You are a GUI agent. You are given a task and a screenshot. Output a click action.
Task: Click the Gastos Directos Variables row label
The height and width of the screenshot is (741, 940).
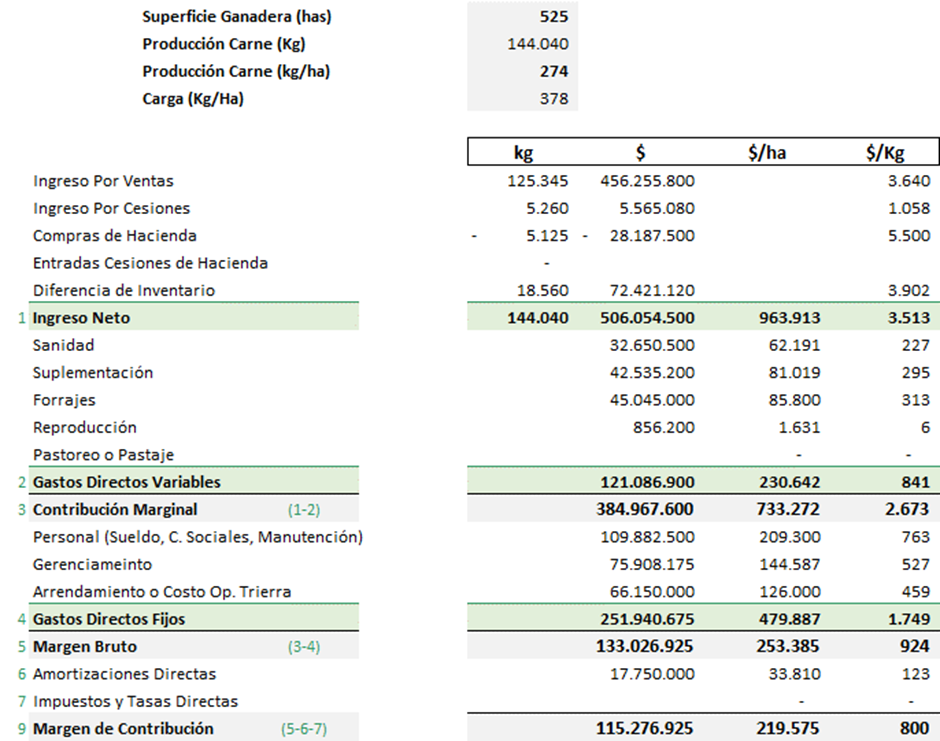(x=126, y=482)
